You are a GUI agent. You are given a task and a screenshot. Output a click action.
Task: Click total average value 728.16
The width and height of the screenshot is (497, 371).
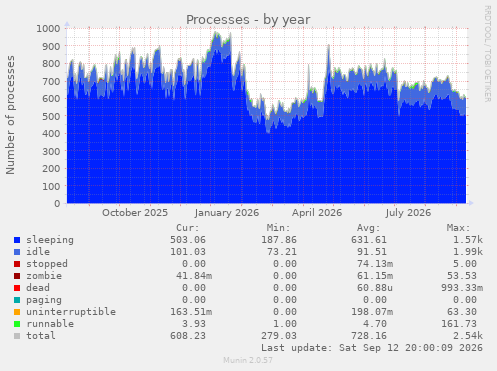click(369, 336)
